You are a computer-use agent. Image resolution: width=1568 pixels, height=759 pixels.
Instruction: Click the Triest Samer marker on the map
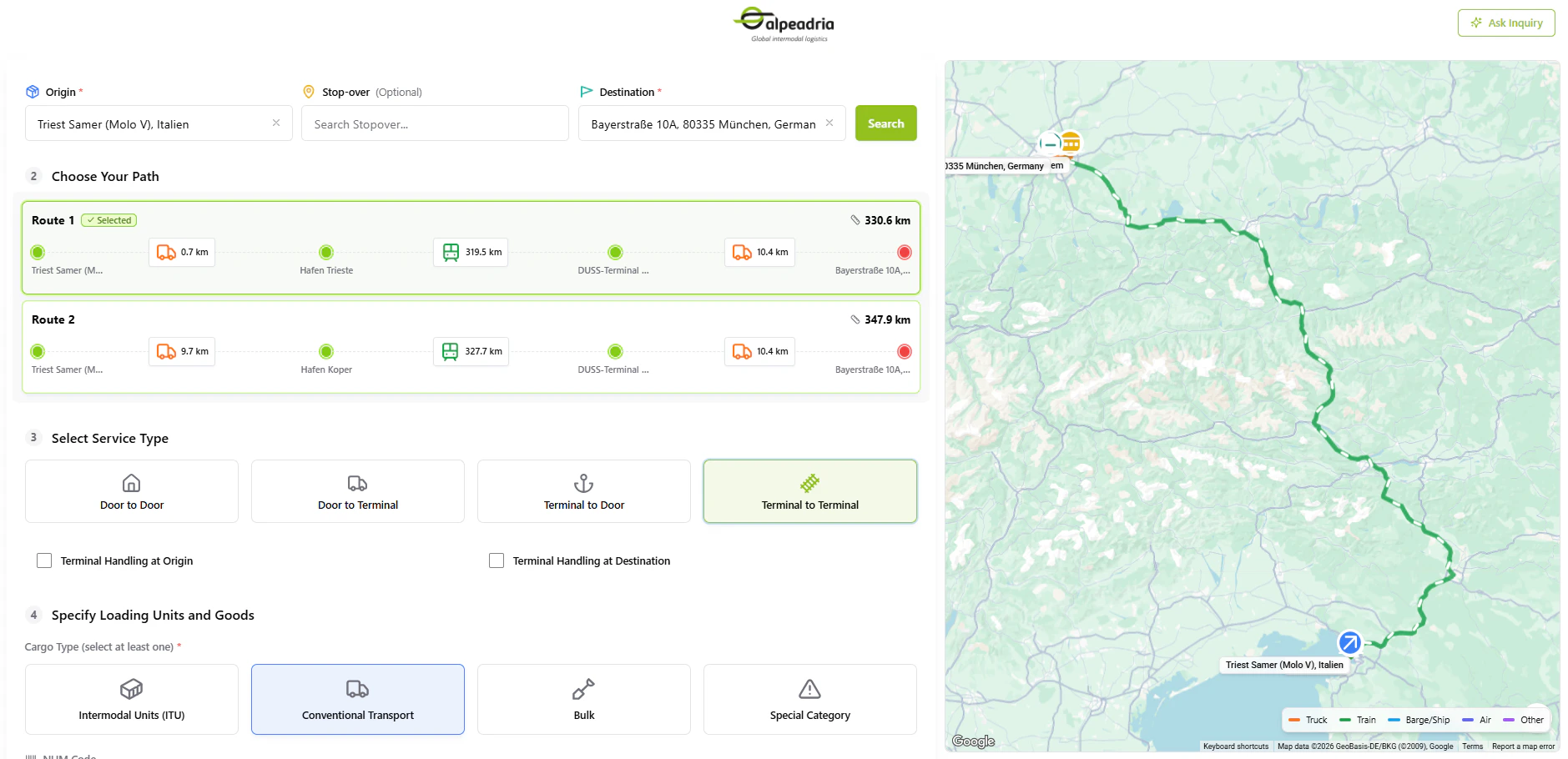click(x=1349, y=643)
